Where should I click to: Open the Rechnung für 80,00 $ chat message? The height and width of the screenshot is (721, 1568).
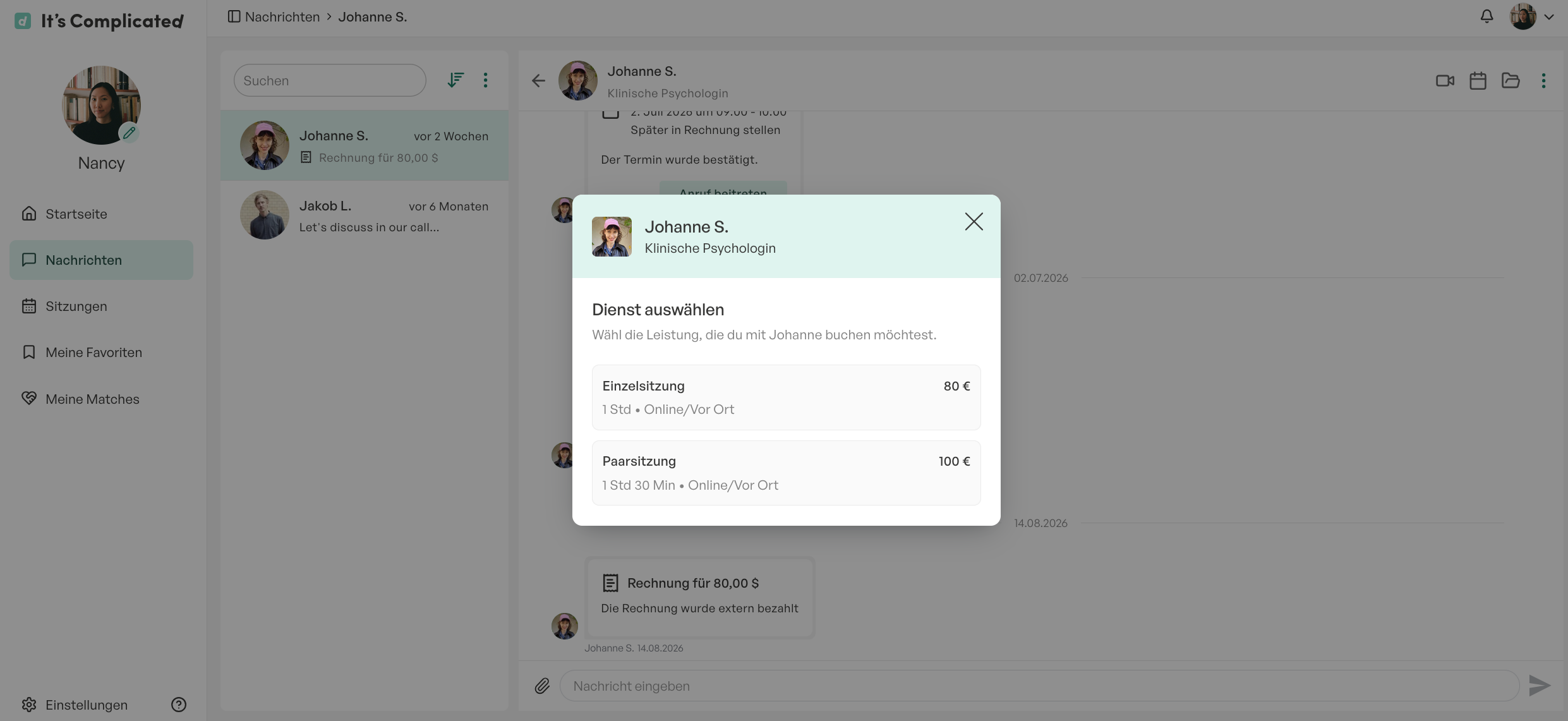coord(699,597)
